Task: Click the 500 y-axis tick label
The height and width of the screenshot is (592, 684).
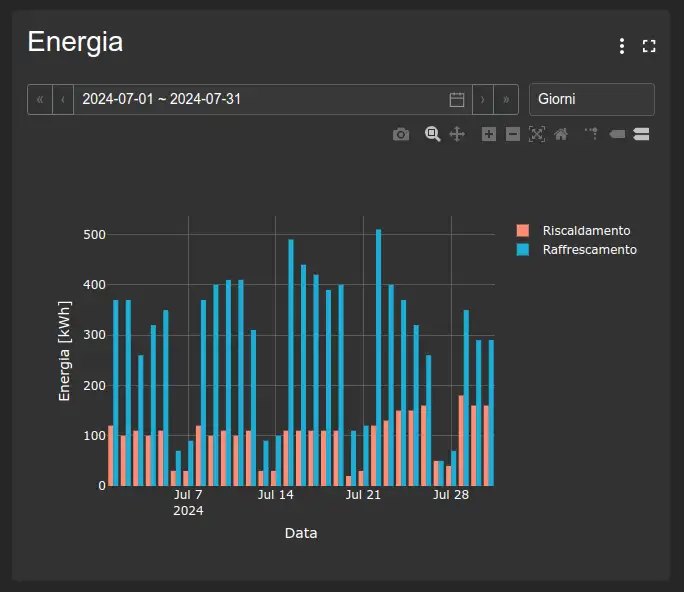Action: click(95, 235)
